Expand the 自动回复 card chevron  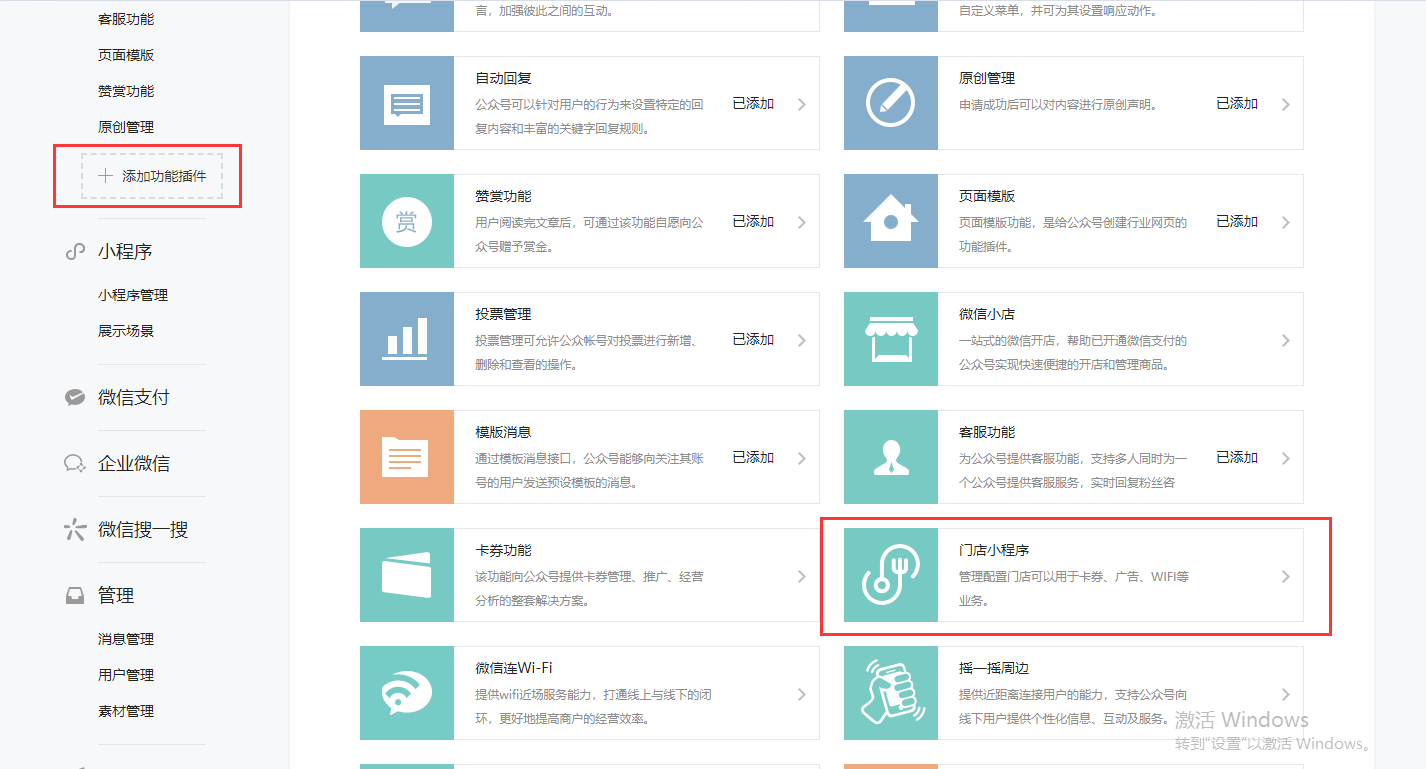click(802, 104)
